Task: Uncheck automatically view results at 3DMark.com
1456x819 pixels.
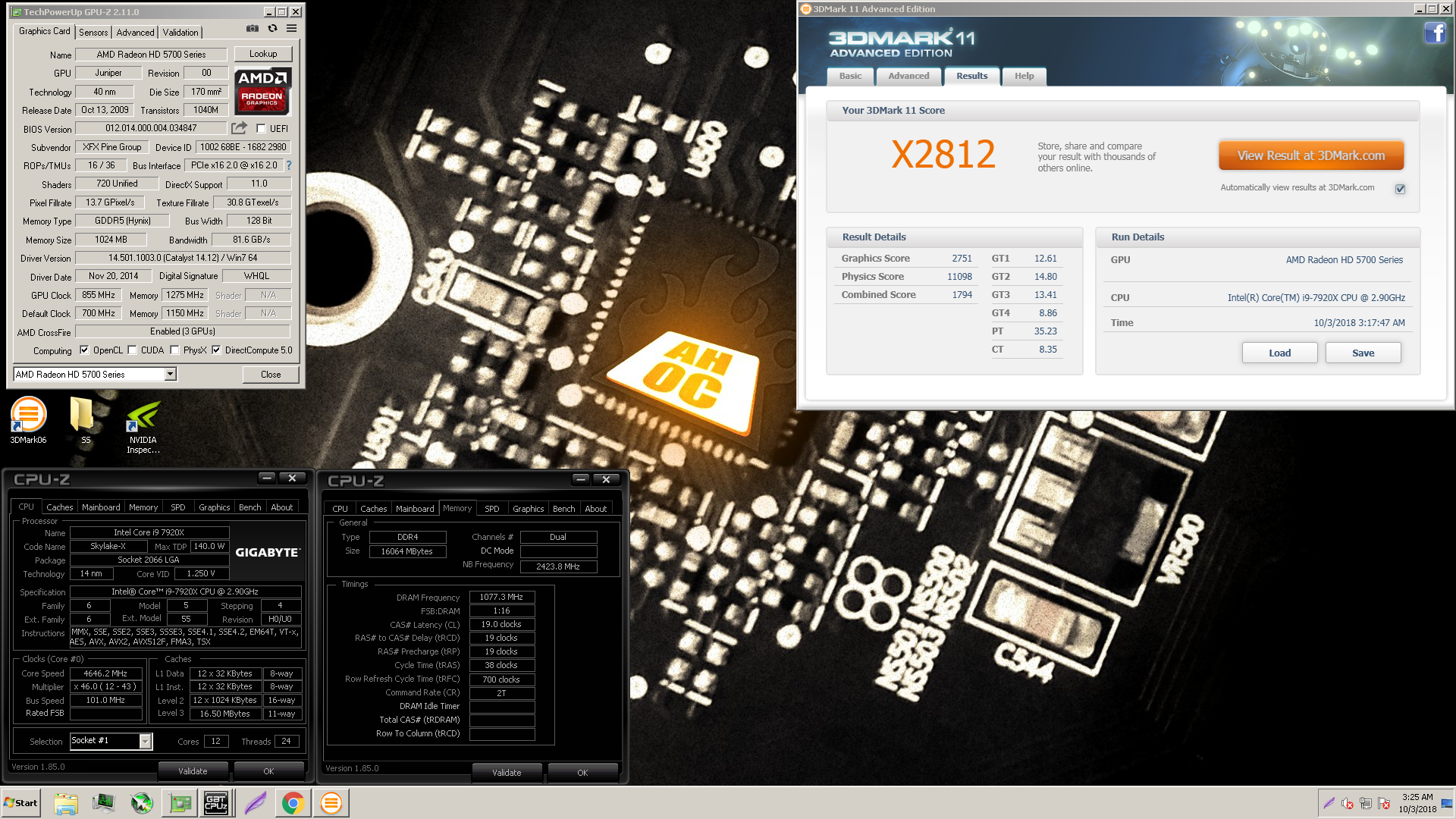Action: tap(1400, 189)
